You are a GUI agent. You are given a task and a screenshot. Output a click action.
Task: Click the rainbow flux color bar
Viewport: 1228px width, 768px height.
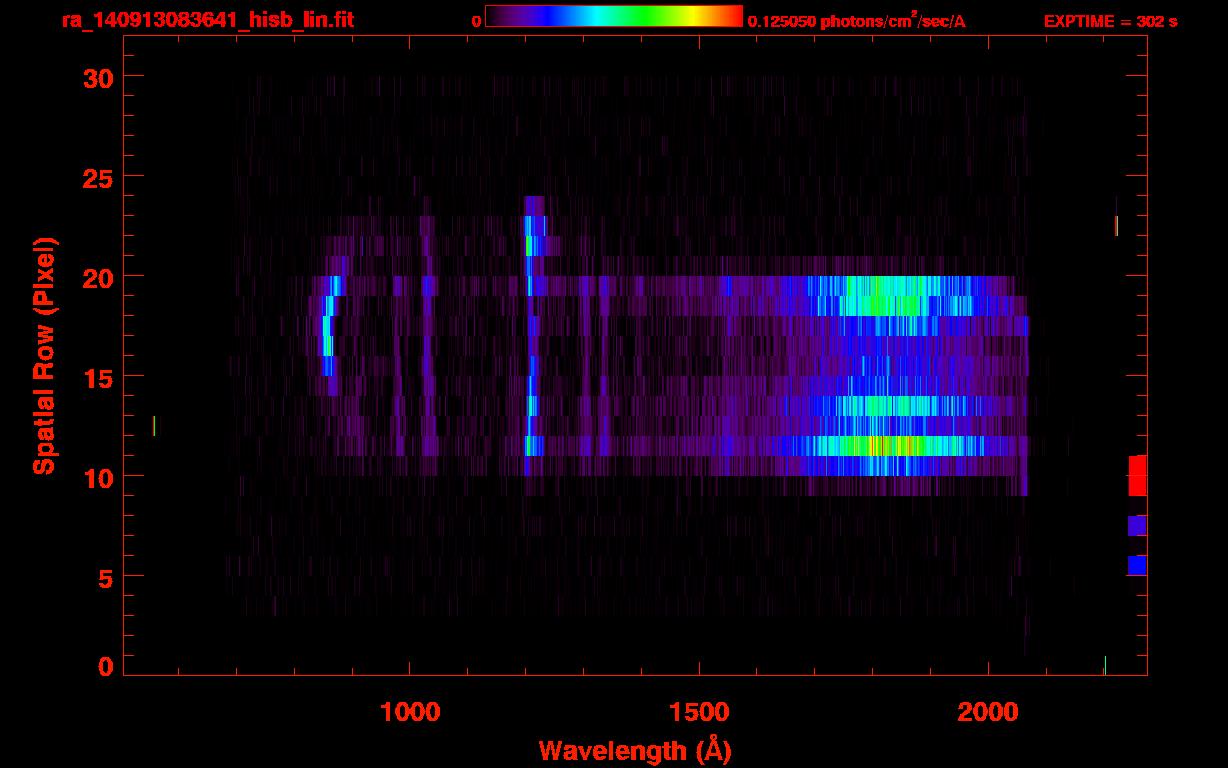click(614, 16)
